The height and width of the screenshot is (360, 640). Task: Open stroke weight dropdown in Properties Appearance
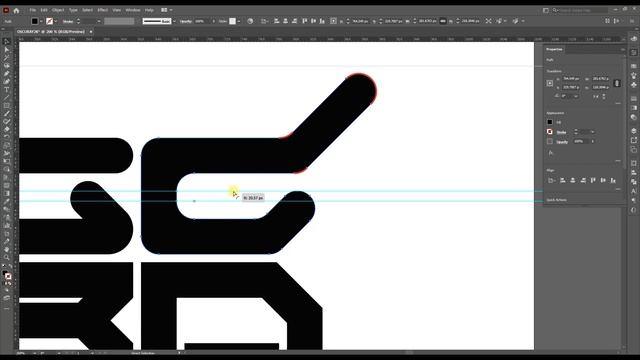(x=593, y=132)
